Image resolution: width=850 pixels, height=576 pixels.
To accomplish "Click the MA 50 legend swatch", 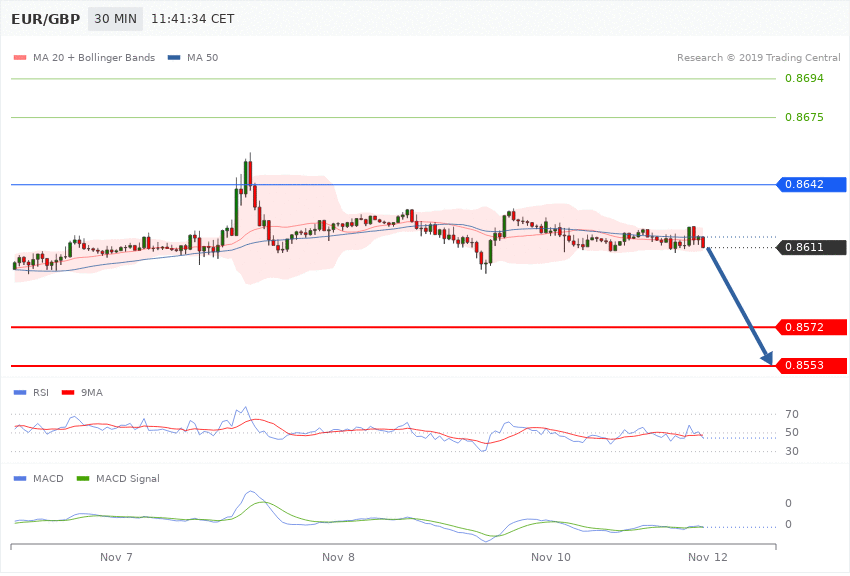I will [x=174, y=57].
